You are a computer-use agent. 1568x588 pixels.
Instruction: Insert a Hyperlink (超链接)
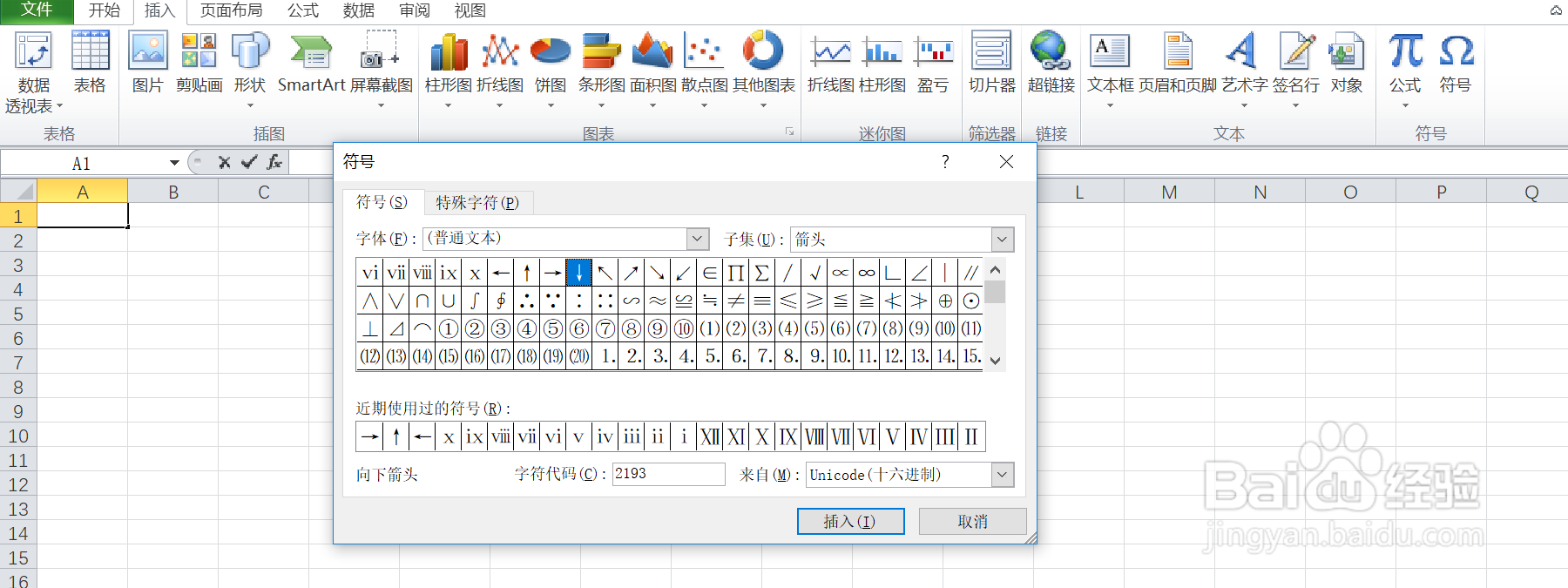(1051, 63)
